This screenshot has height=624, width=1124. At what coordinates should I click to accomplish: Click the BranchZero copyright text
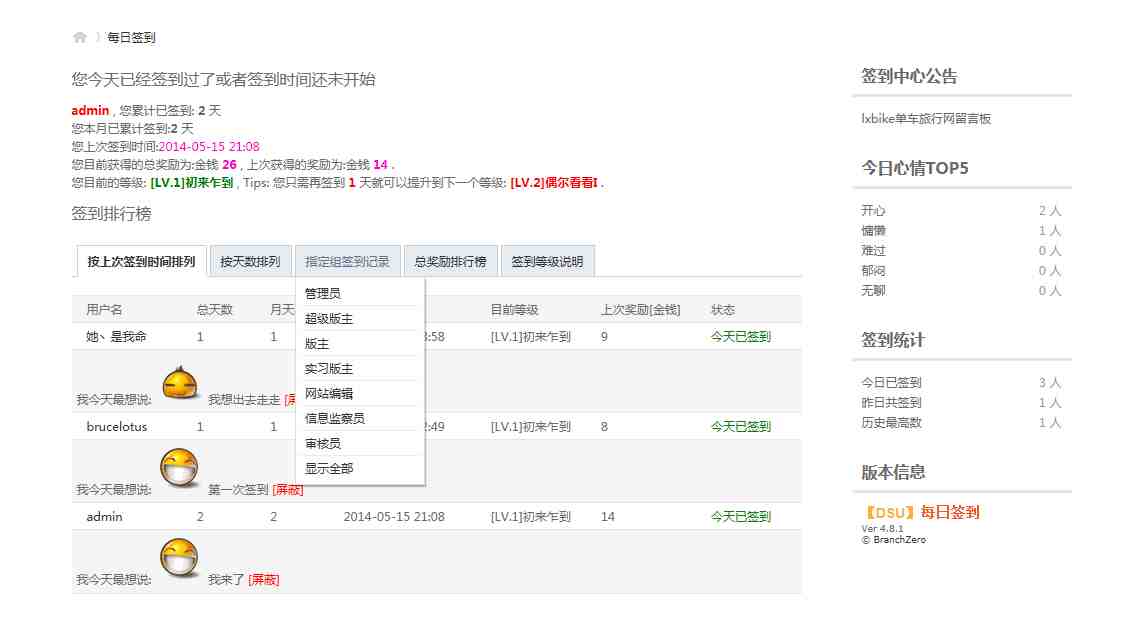[894, 540]
